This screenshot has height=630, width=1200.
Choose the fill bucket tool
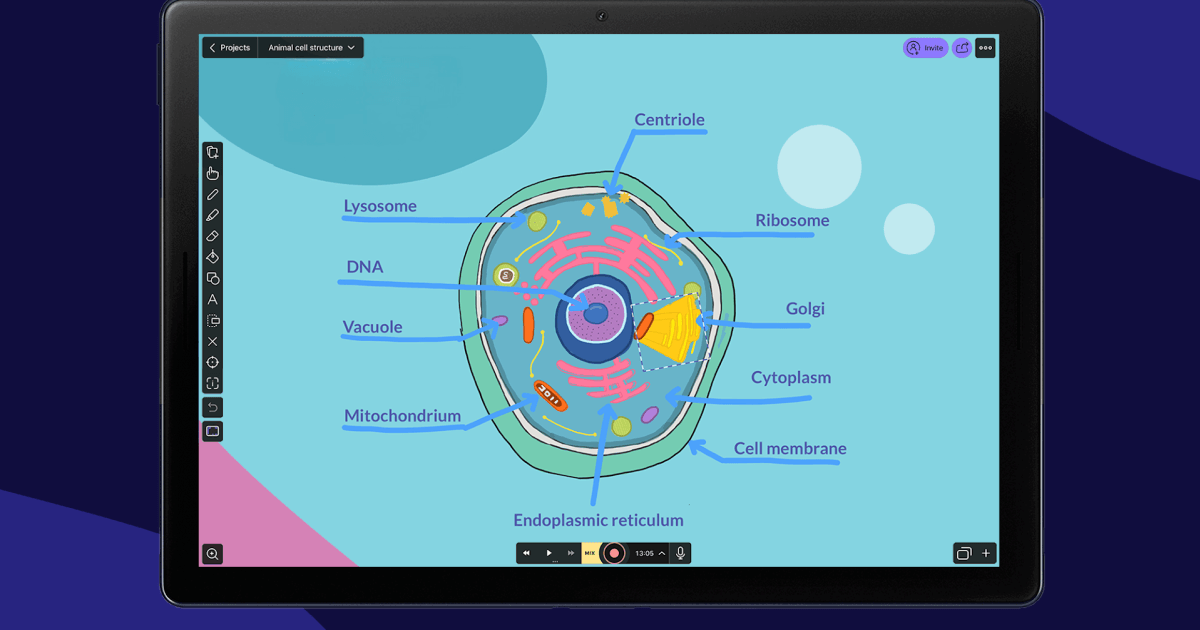(212, 257)
